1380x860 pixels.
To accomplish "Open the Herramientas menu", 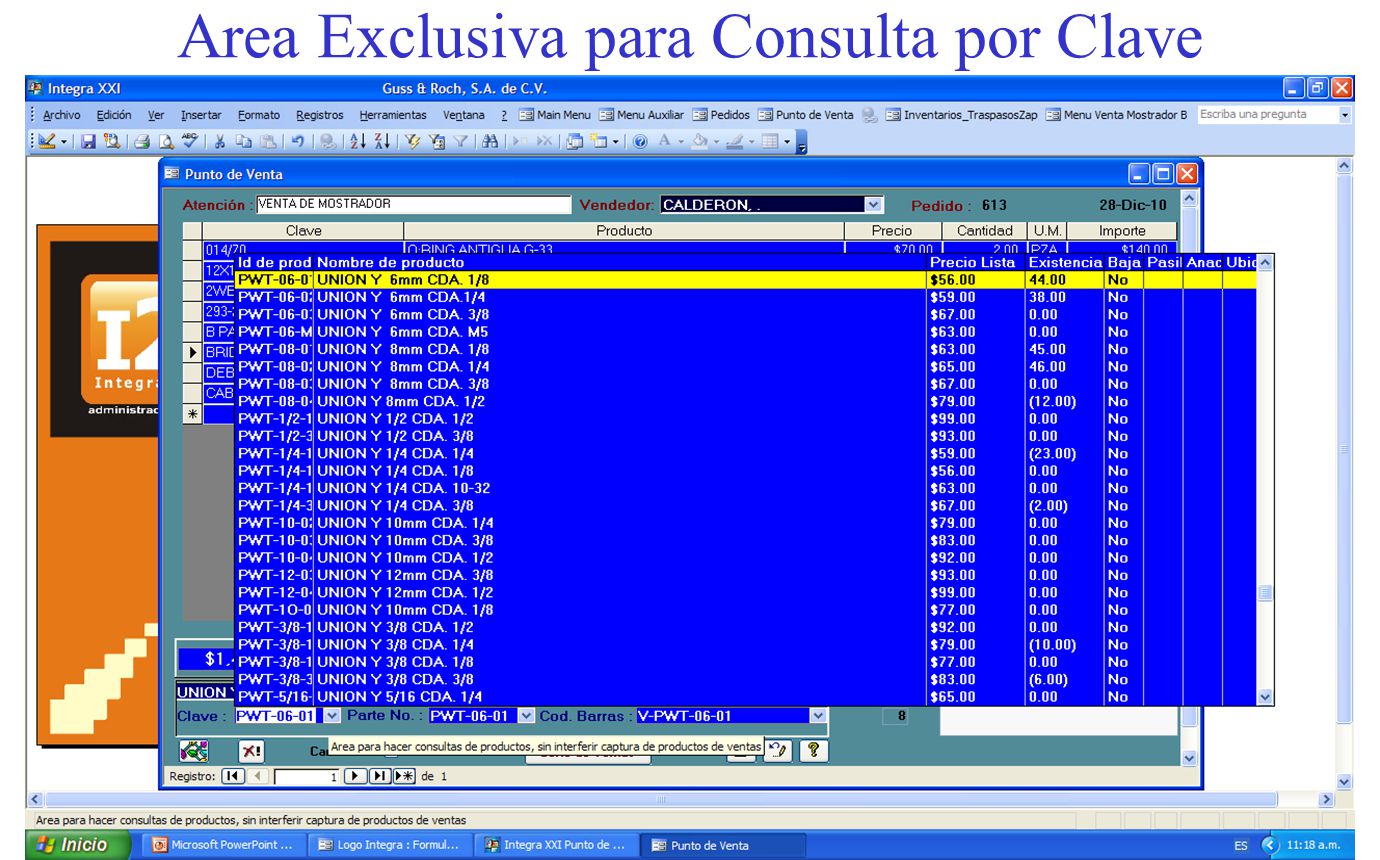I will point(393,115).
